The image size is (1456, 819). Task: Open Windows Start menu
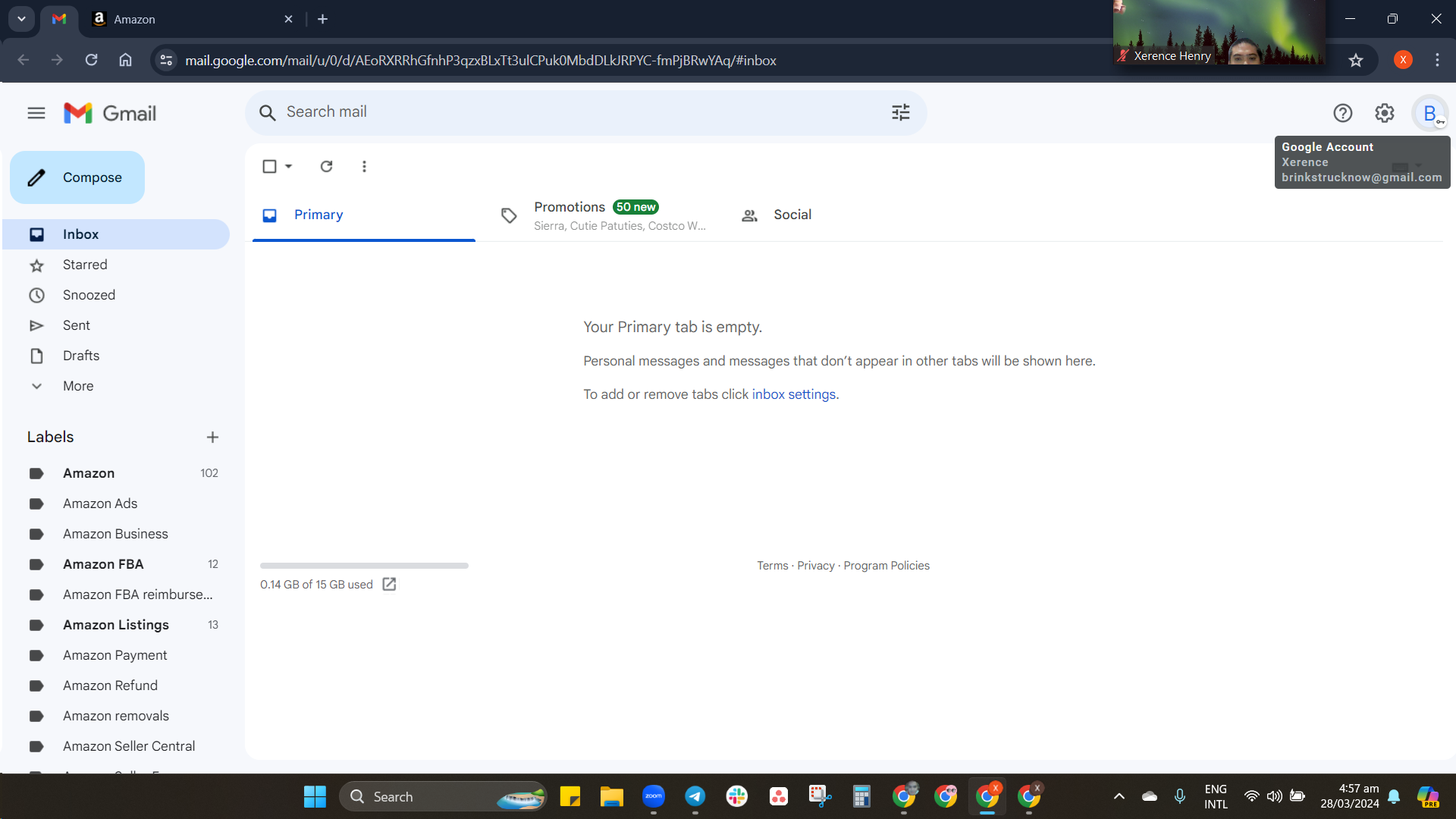[315, 796]
